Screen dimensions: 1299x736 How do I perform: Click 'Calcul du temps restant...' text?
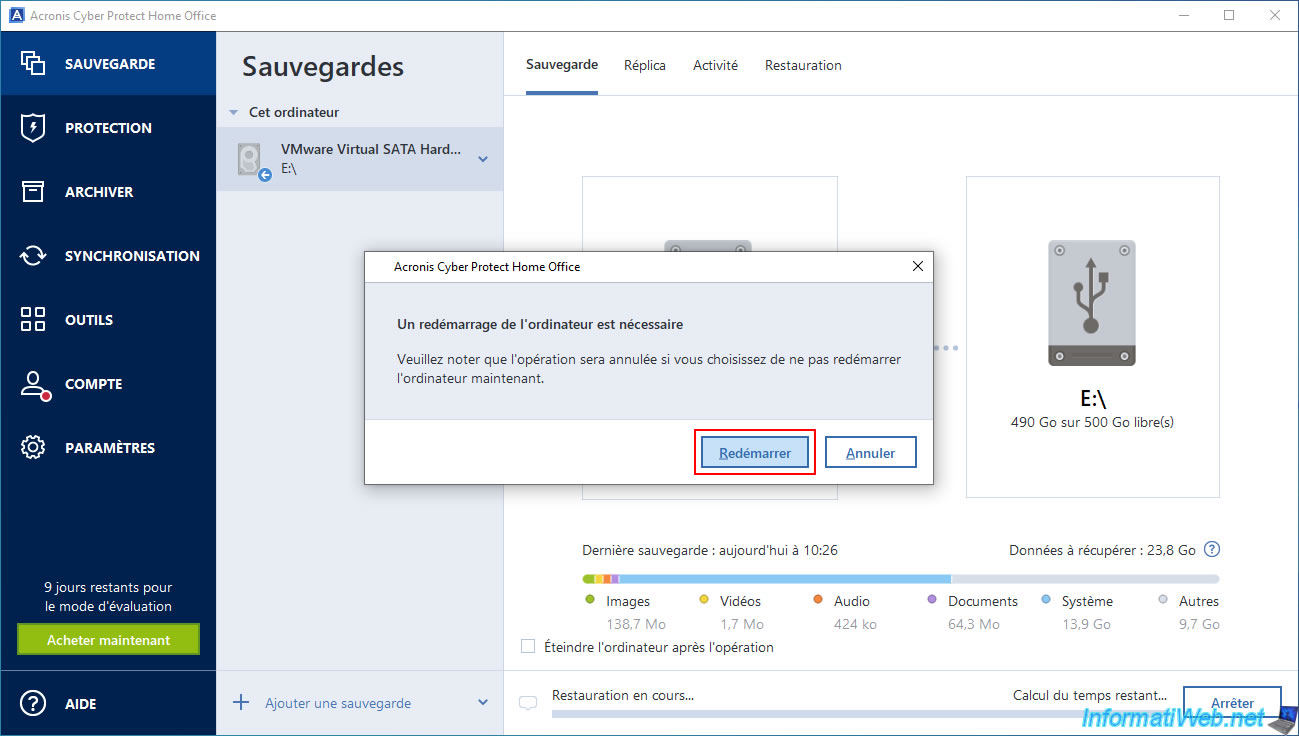click(1090, 695)
